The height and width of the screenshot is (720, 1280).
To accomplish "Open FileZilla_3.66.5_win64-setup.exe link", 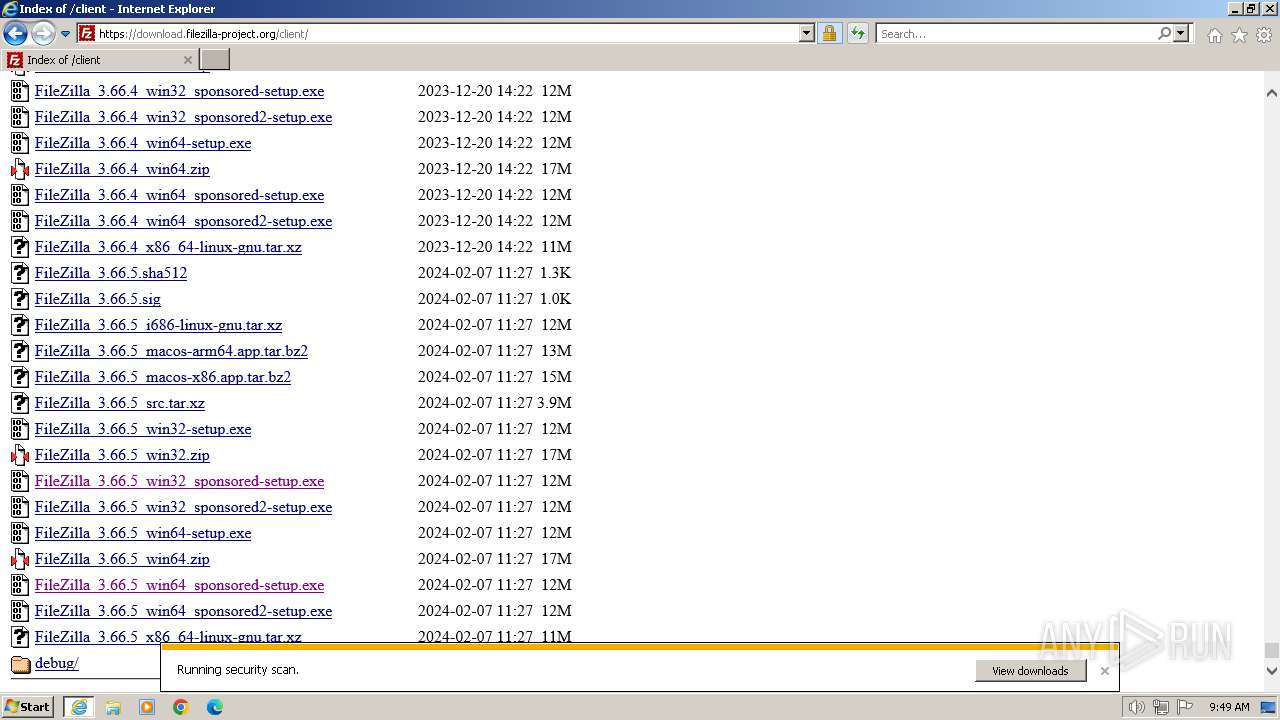I will [143, 533].
